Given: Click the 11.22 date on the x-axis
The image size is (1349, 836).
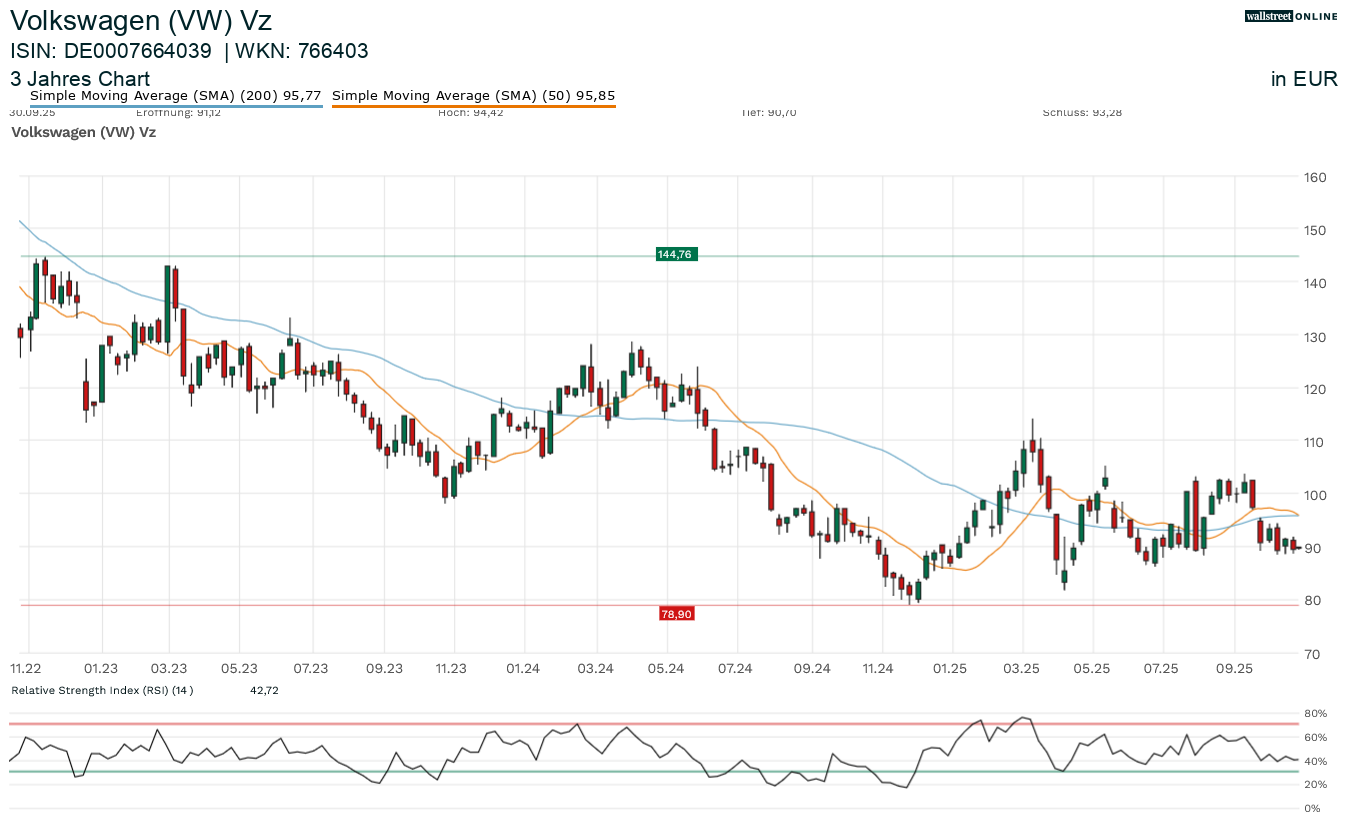Looking at the screenshot, I should coord(25,668).
